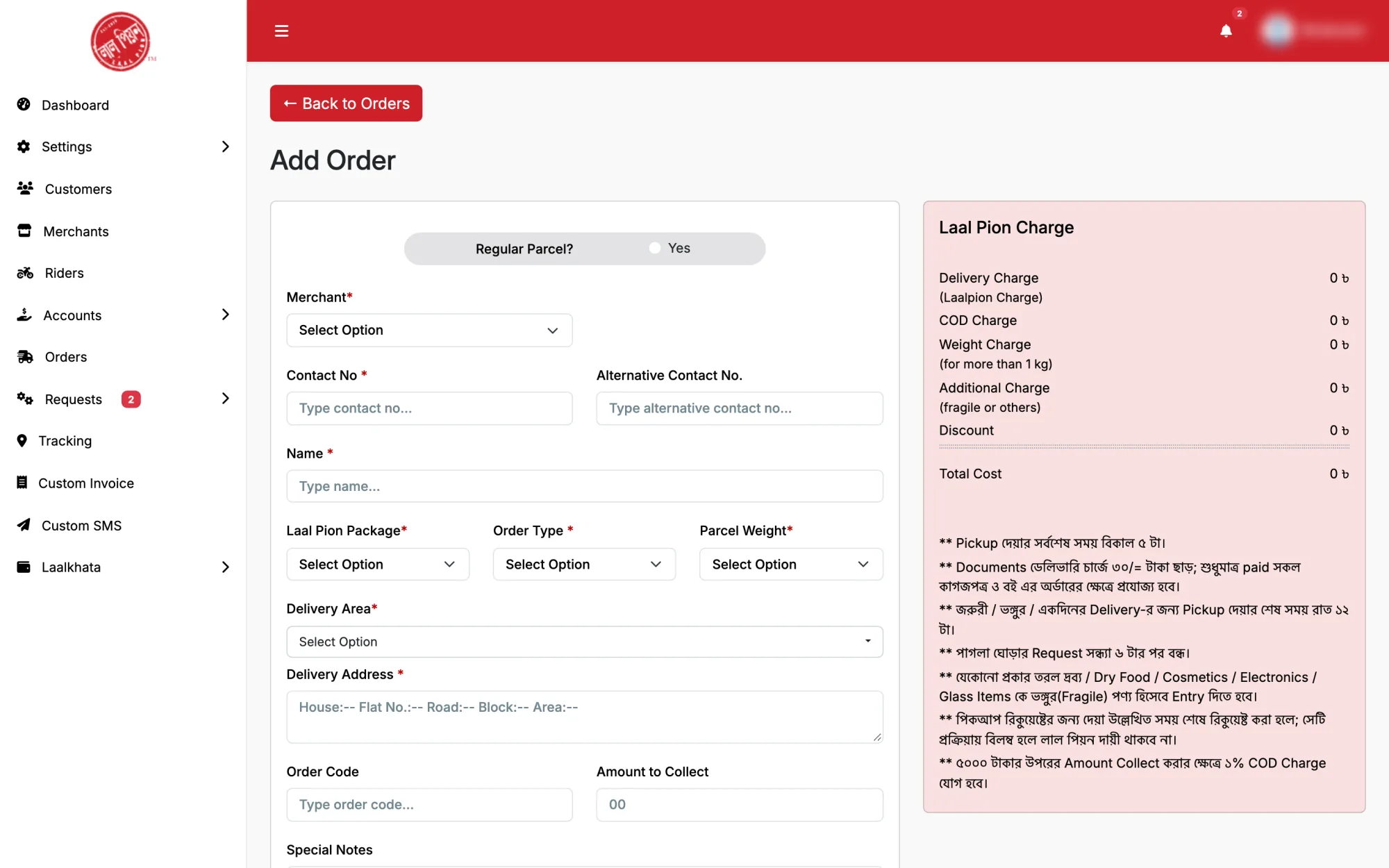The width and height of the screenshot is (1389, 868).
Task: Open notifications bell icon
Action: 1226,31
